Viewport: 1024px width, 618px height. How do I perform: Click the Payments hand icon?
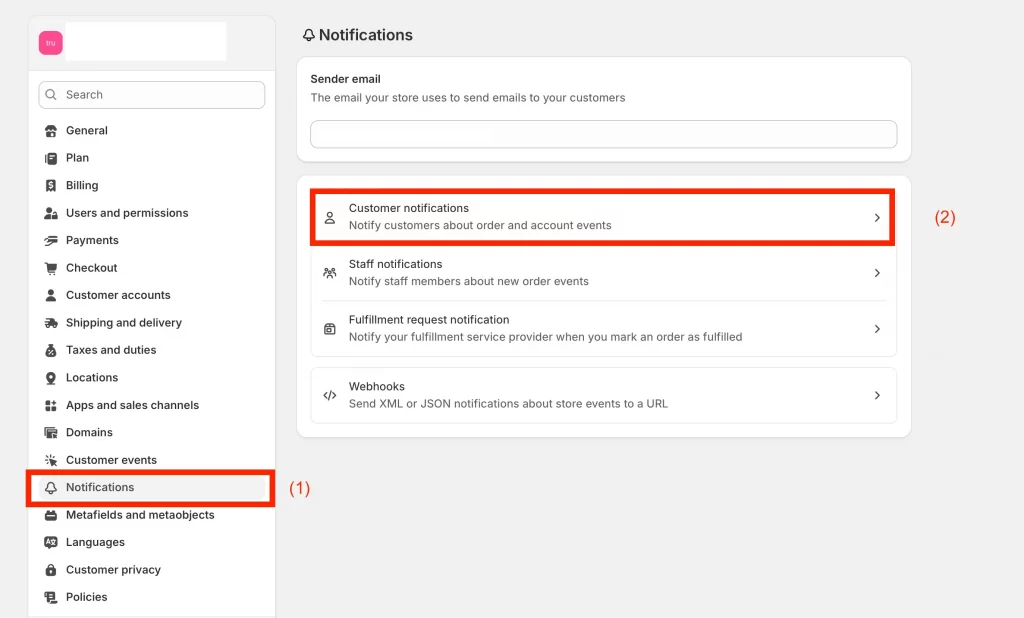[51, 240]
